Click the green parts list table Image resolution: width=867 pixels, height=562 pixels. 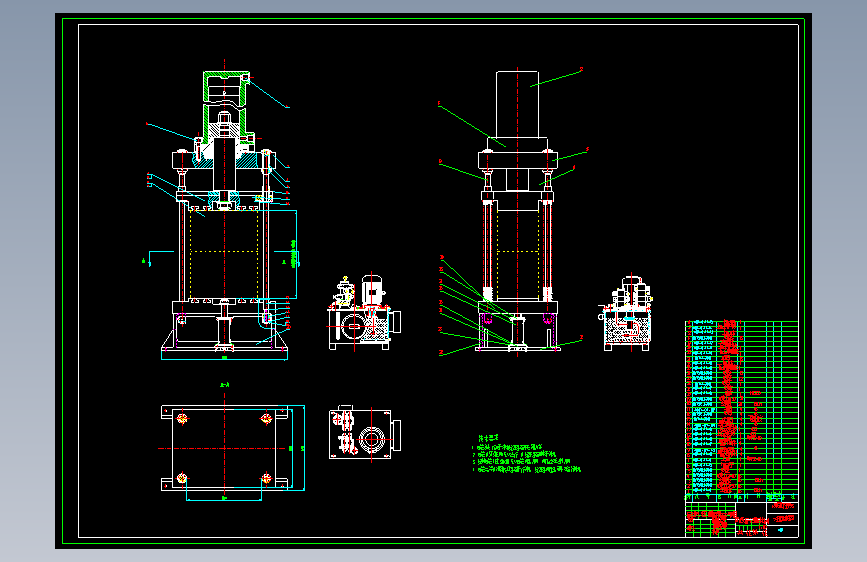point(741,410)
